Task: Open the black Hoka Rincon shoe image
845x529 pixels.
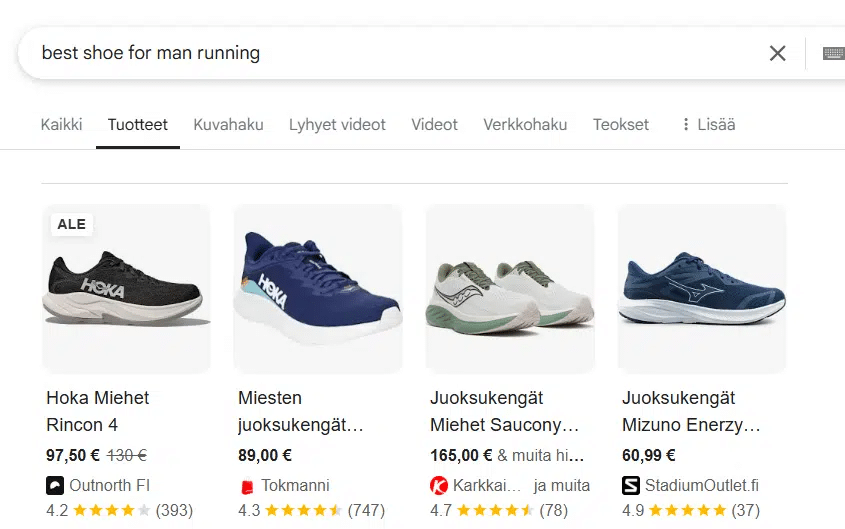Action: (127, 289)
